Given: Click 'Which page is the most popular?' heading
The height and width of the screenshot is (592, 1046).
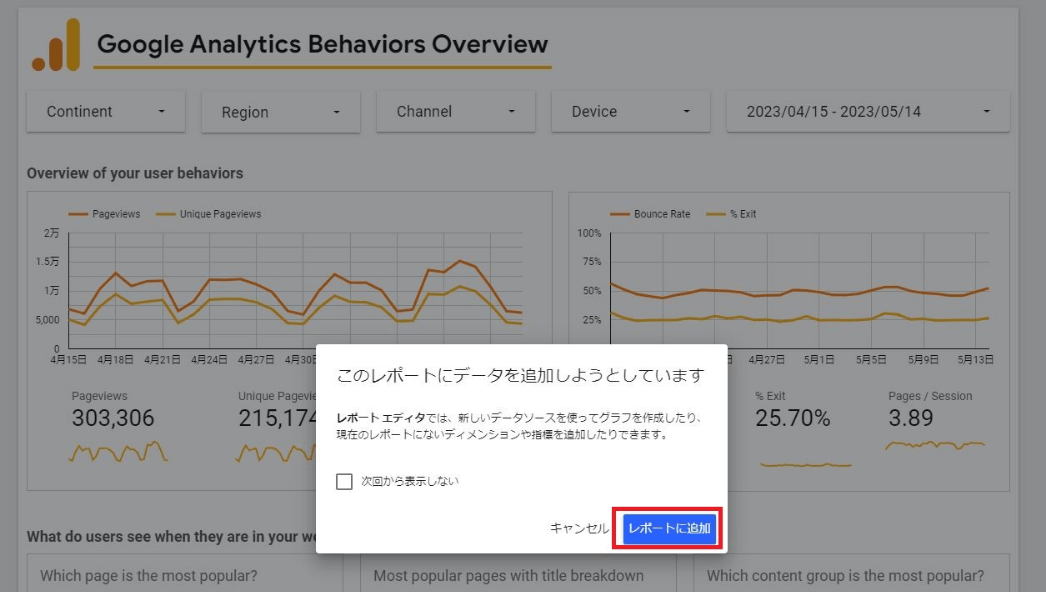Looking at the screenshot, I should (x=149, y=576).
